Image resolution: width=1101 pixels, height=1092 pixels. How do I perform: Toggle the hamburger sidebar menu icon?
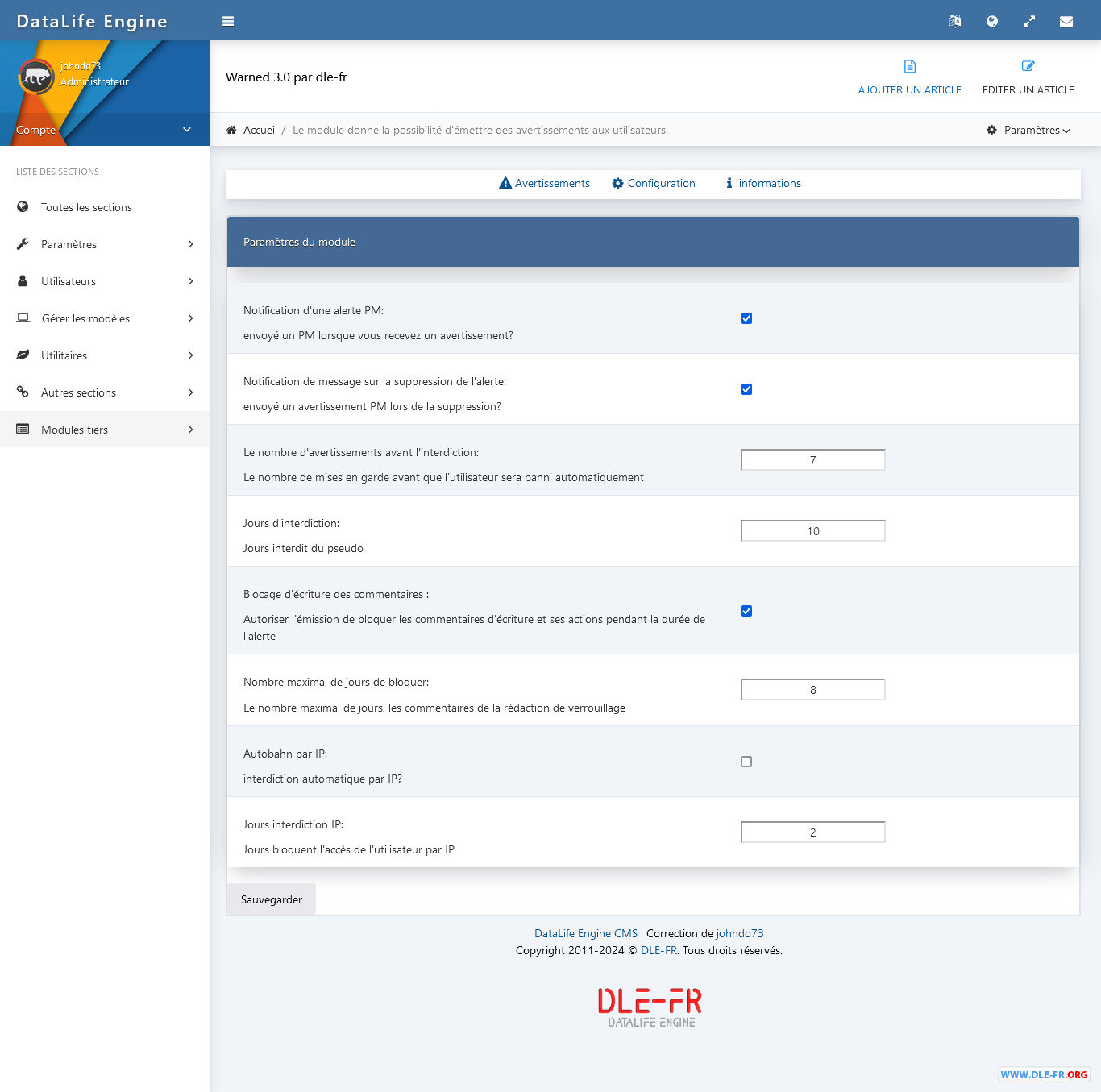228,22
